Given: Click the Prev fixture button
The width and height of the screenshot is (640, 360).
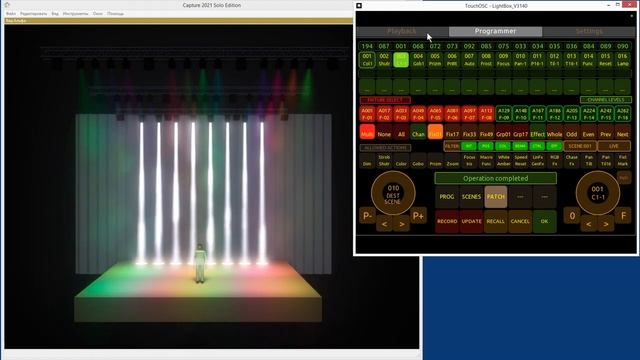Looking at the screenshot, I should click(x=606, y=132).
